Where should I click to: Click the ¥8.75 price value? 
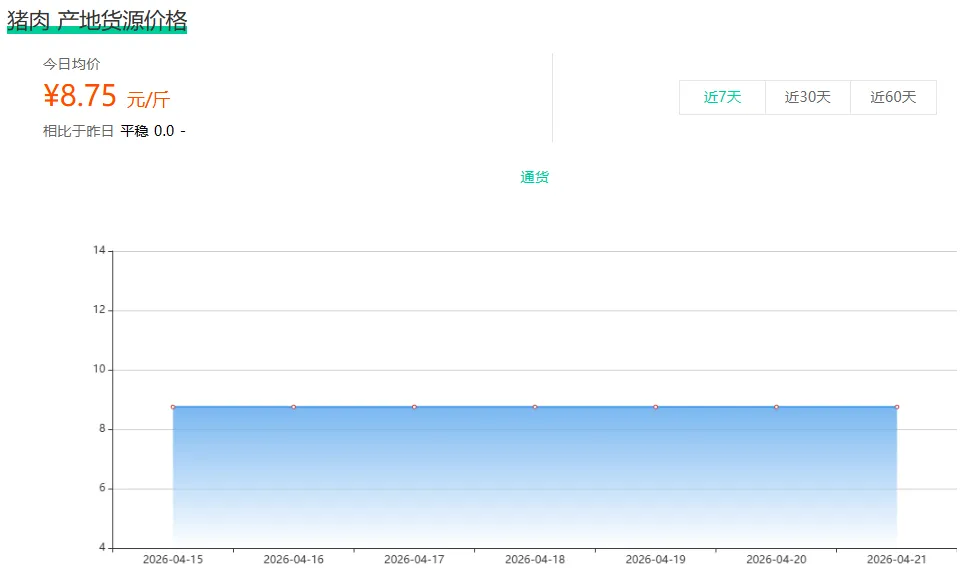click(x=80, y=96)
